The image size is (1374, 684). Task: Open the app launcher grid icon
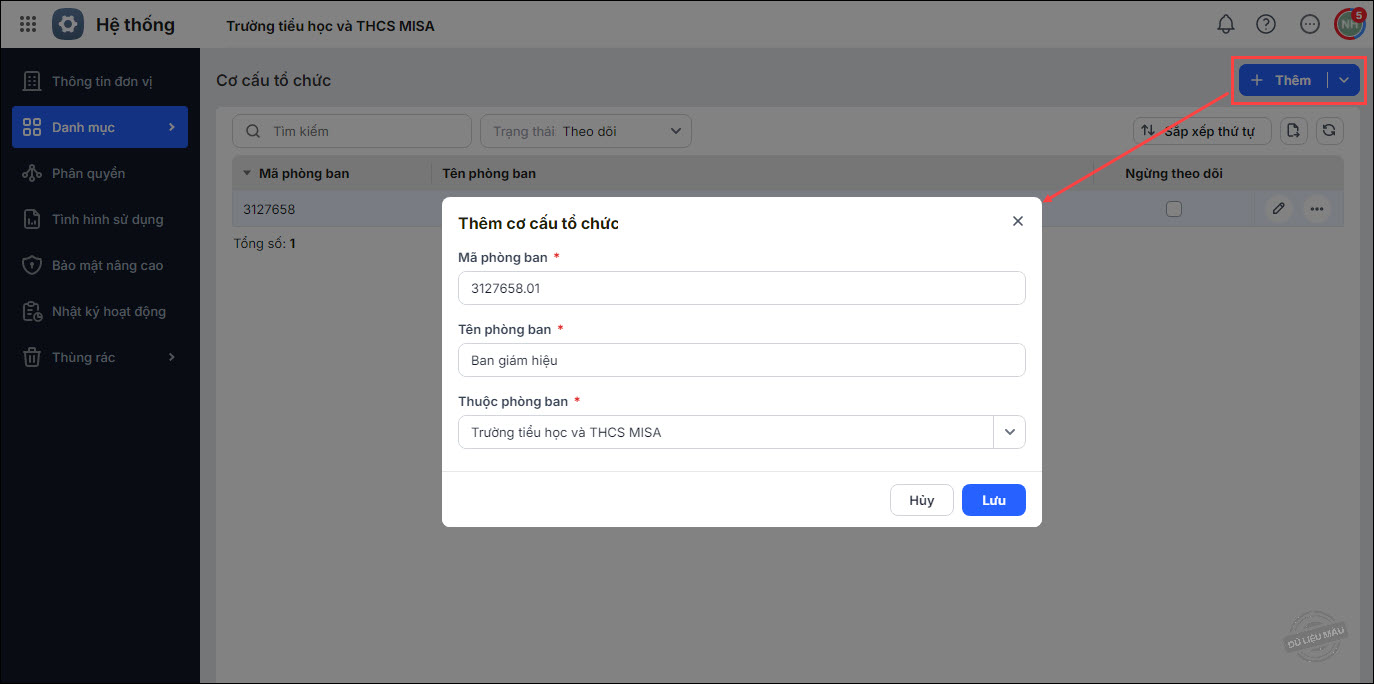coord(28,24)
